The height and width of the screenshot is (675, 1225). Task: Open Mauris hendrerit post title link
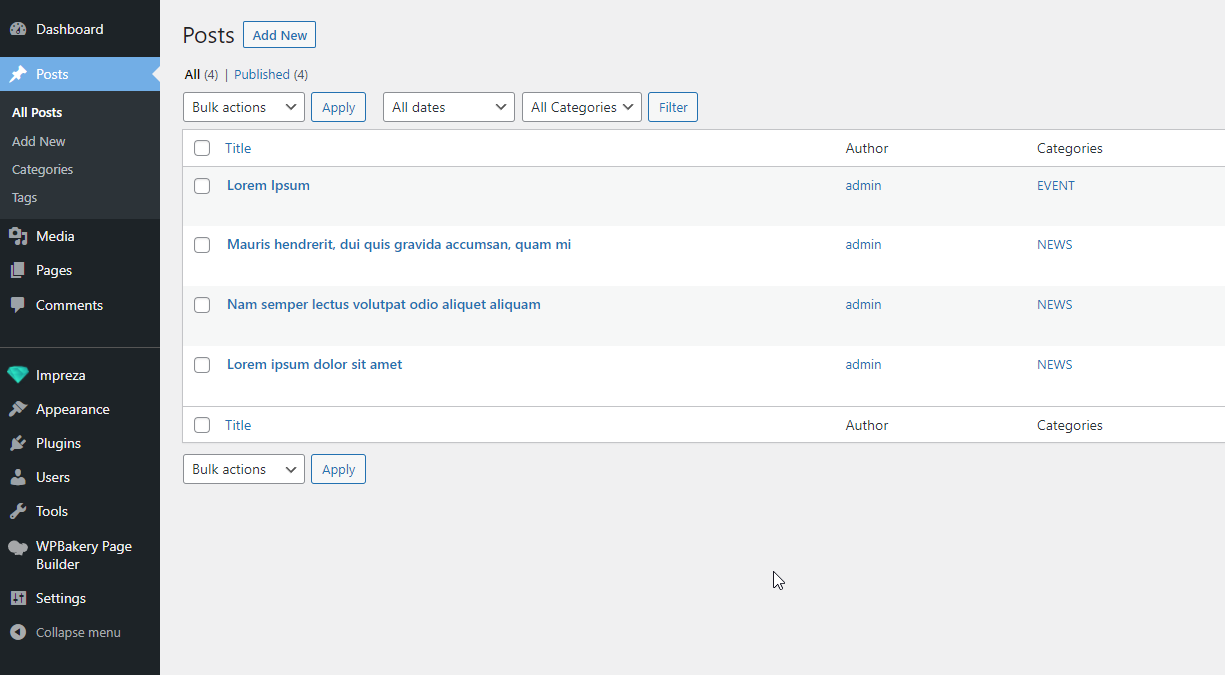[x=399, y=245]
